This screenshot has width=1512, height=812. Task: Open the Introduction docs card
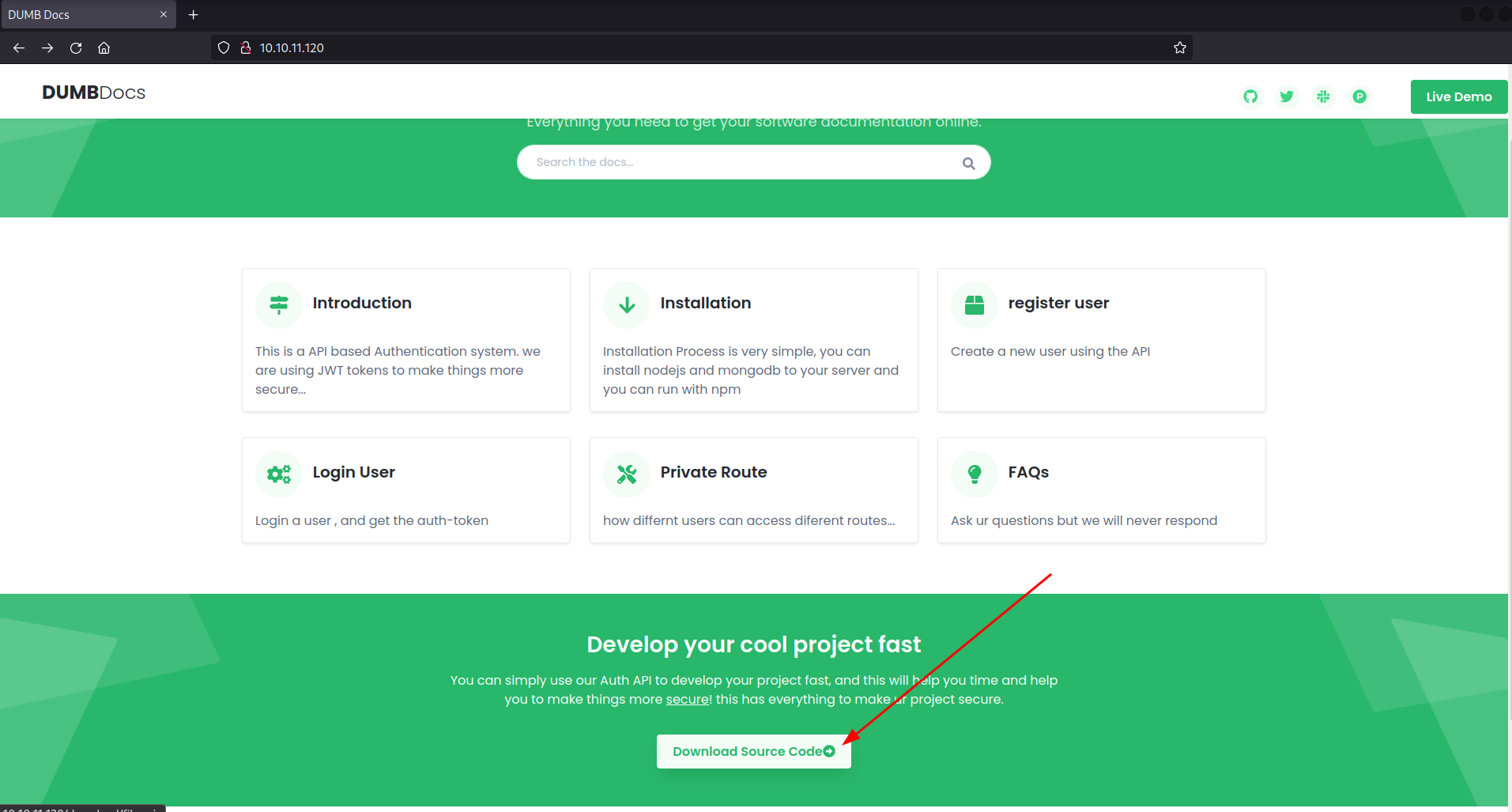click(362, 303)
